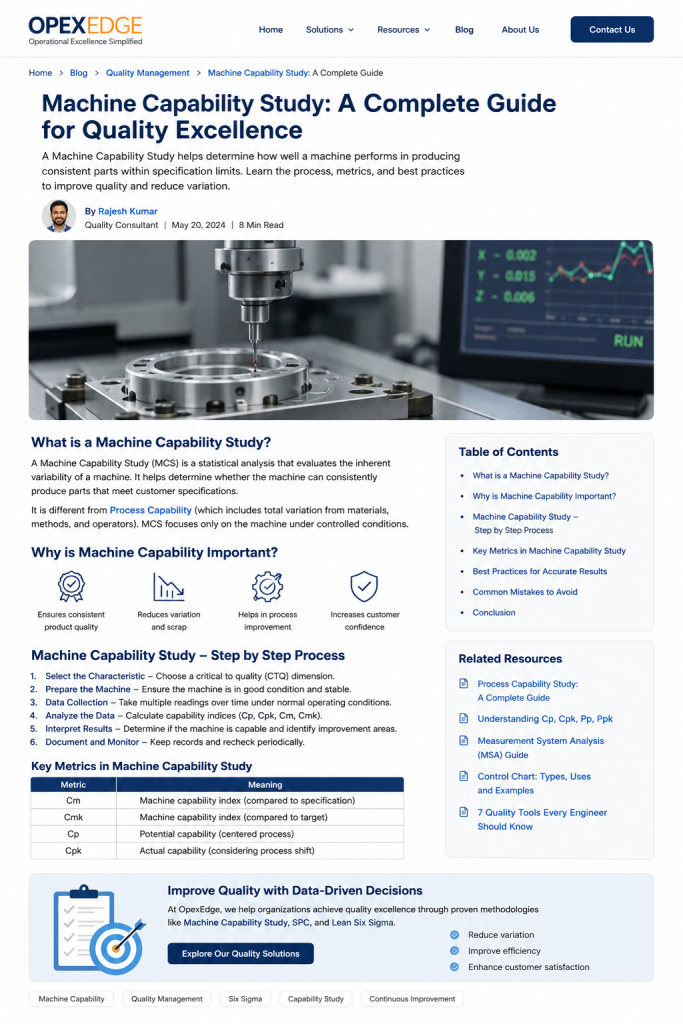This screenshot has height=1024, width=683.
Task: Open the About Us nav item
Action: pyautogui.click(x=520, y=29)
